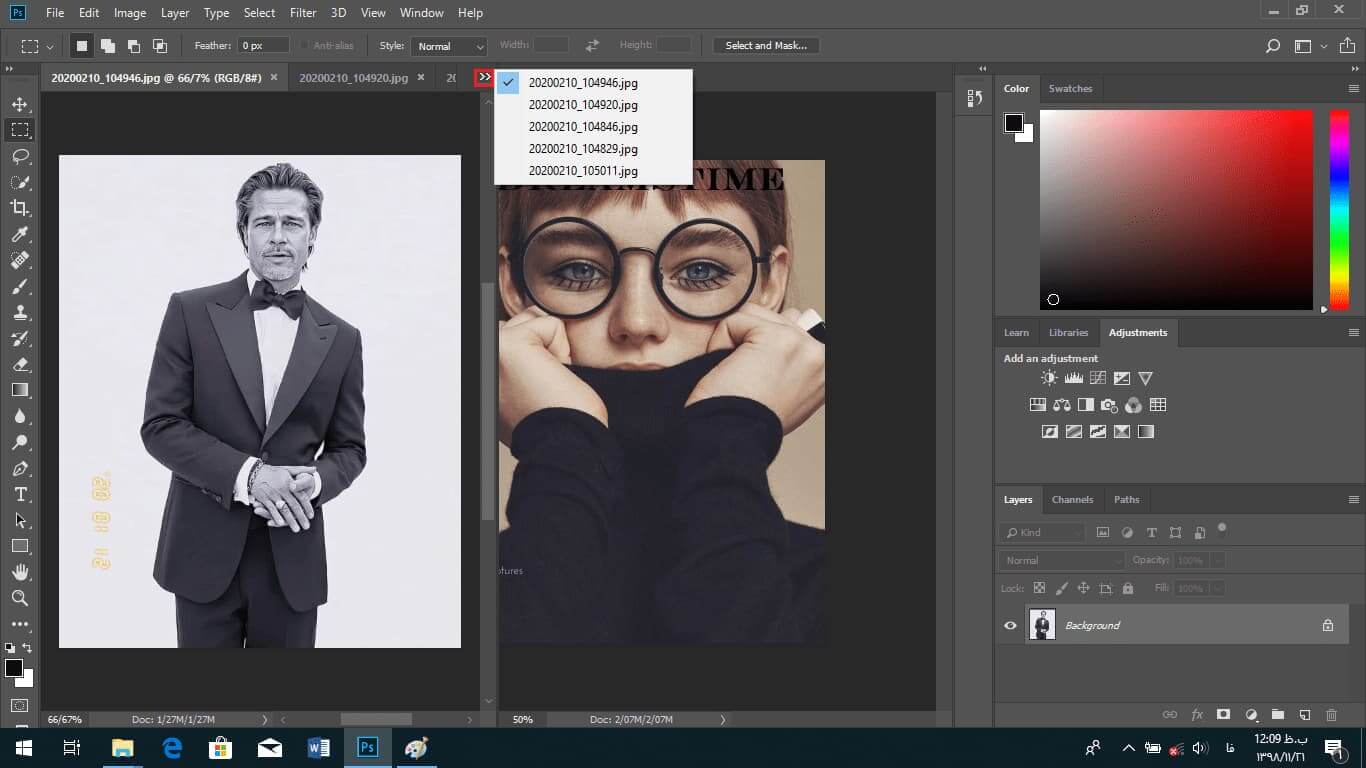
Task: Select the Pen tool
Action: pyautogui.click(x=20, y=468)
